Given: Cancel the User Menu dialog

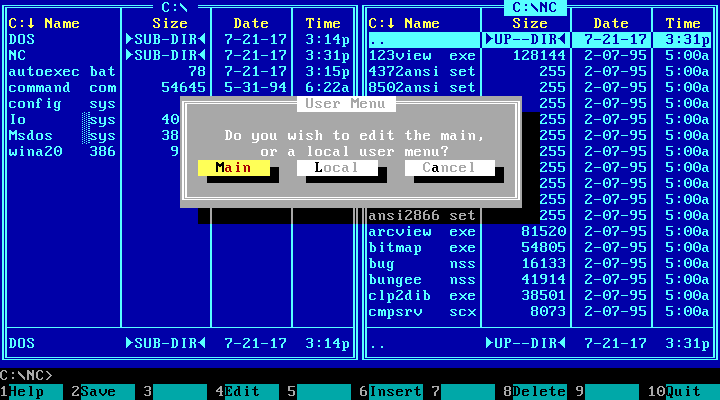Looking at the screenshot, I should (x=449, y=168).
